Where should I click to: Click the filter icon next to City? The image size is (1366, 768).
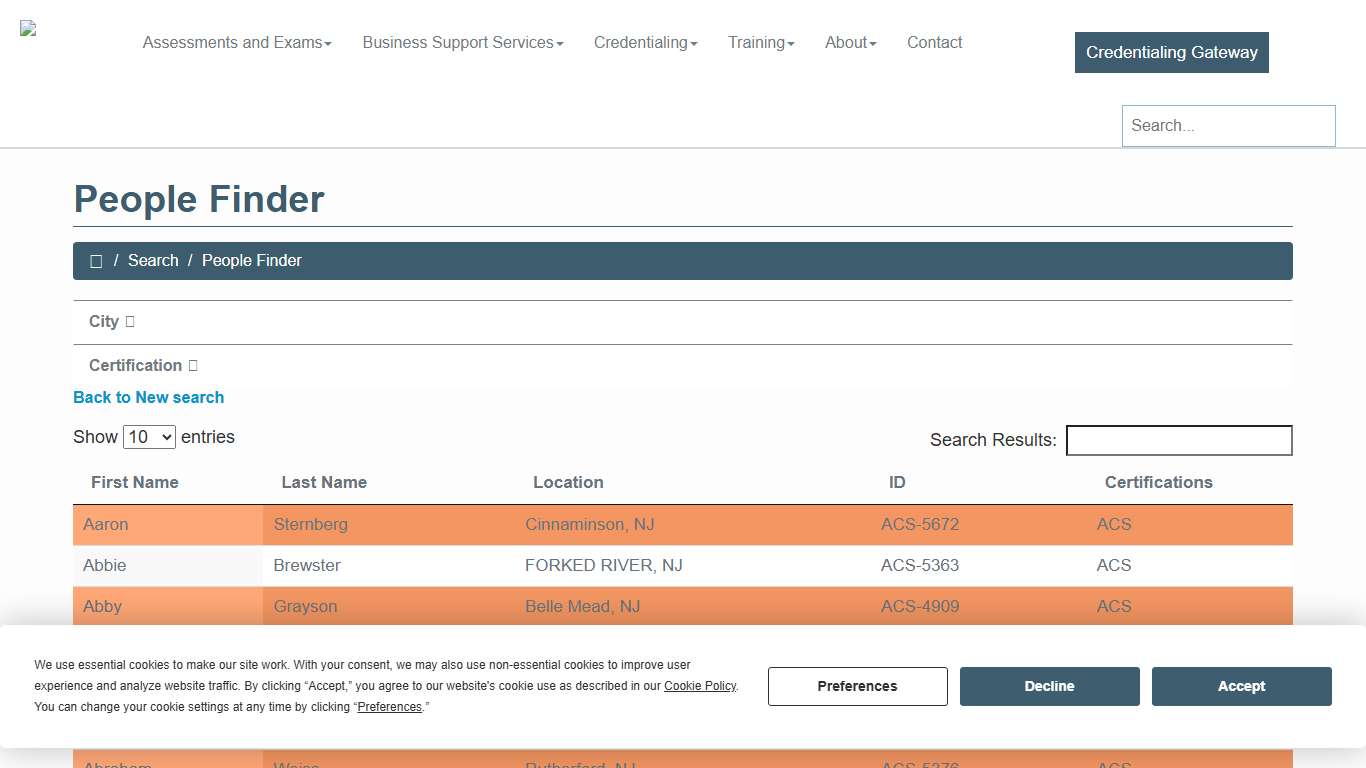tap(131, 321)
